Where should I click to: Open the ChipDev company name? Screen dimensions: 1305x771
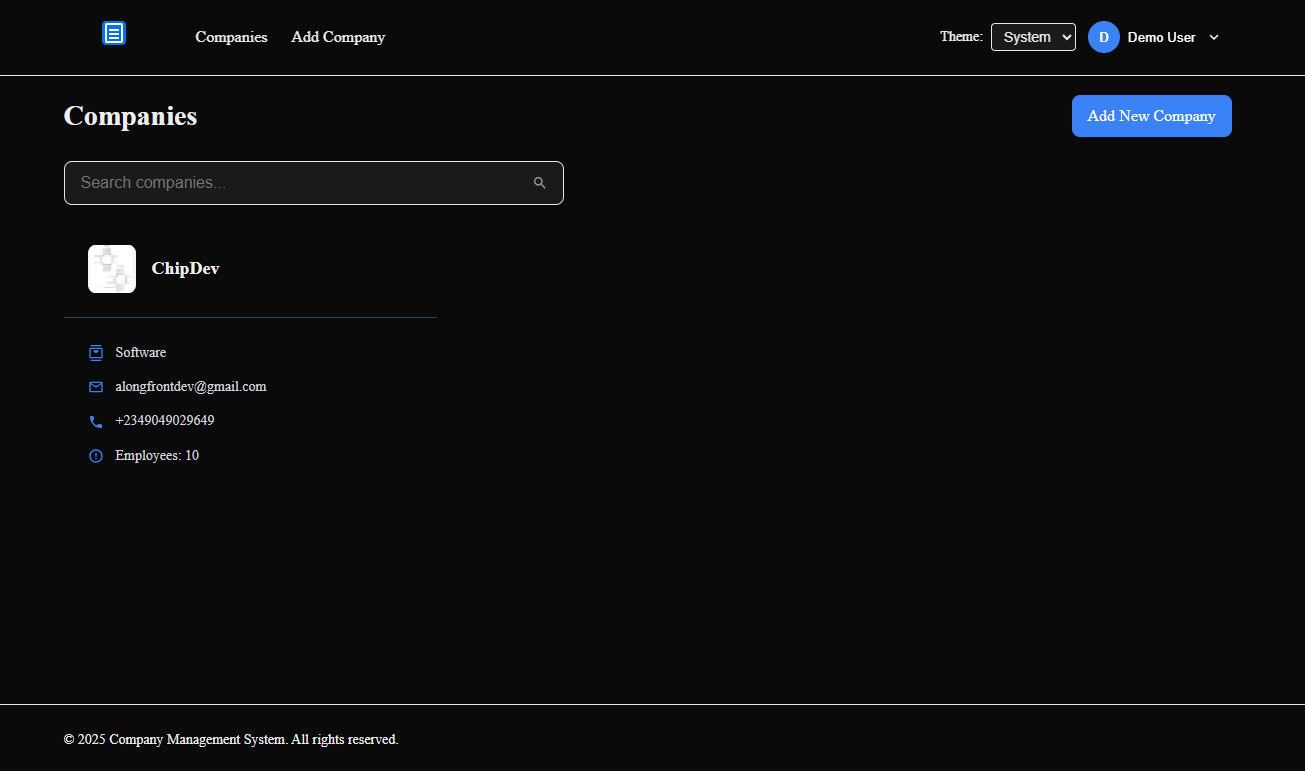(185, 269)
